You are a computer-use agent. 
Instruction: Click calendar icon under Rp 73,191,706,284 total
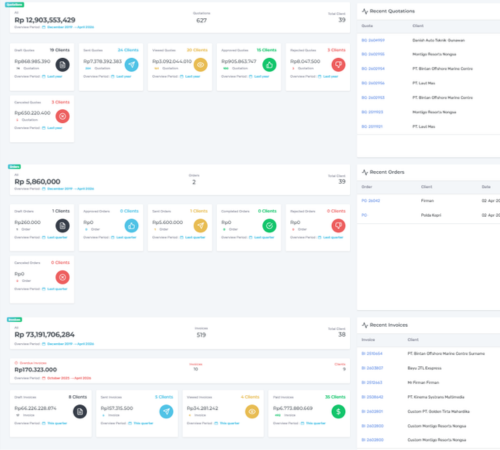(44, 344)
